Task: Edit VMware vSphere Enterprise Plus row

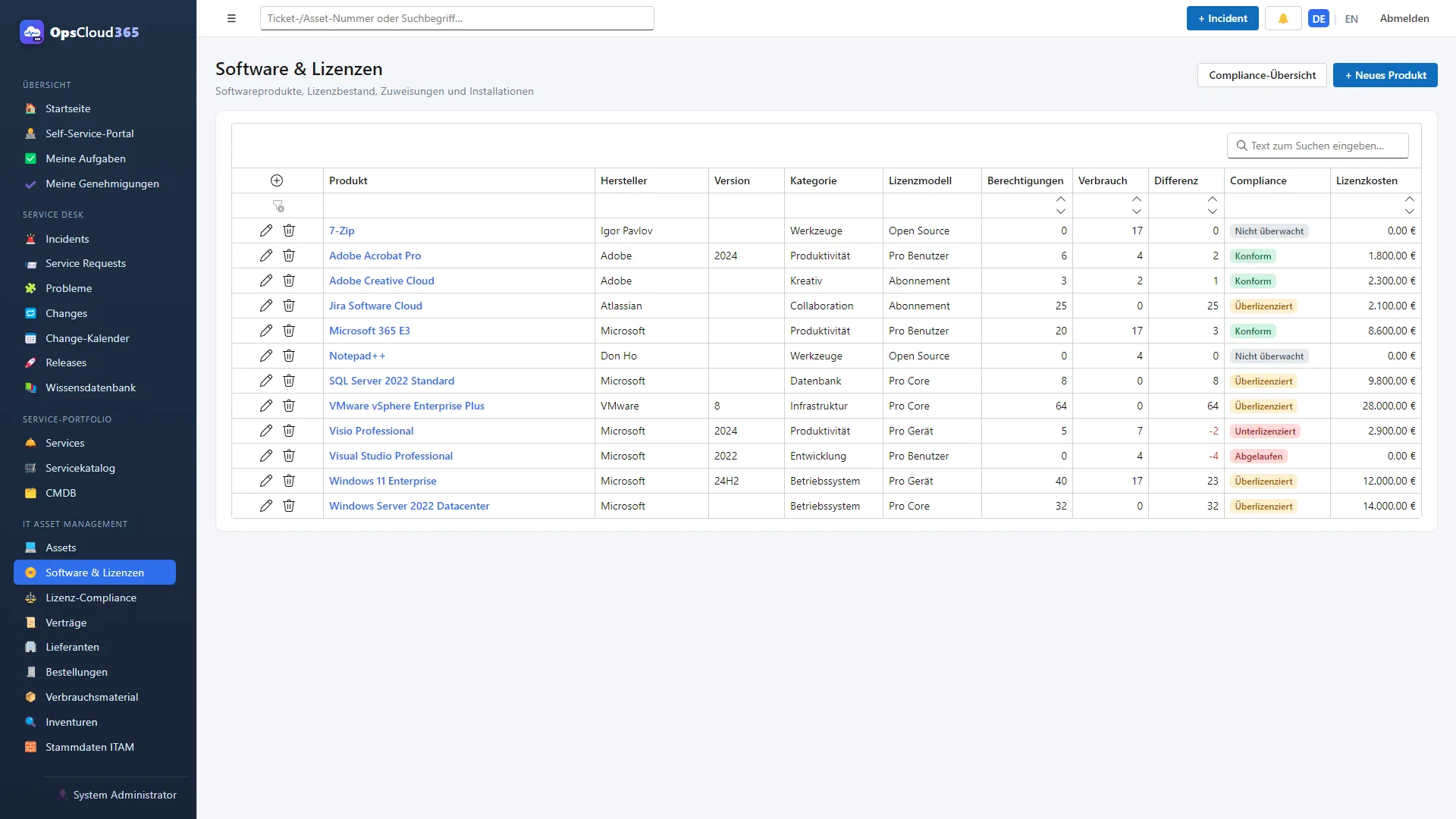Action: click(x=266, y=406)
